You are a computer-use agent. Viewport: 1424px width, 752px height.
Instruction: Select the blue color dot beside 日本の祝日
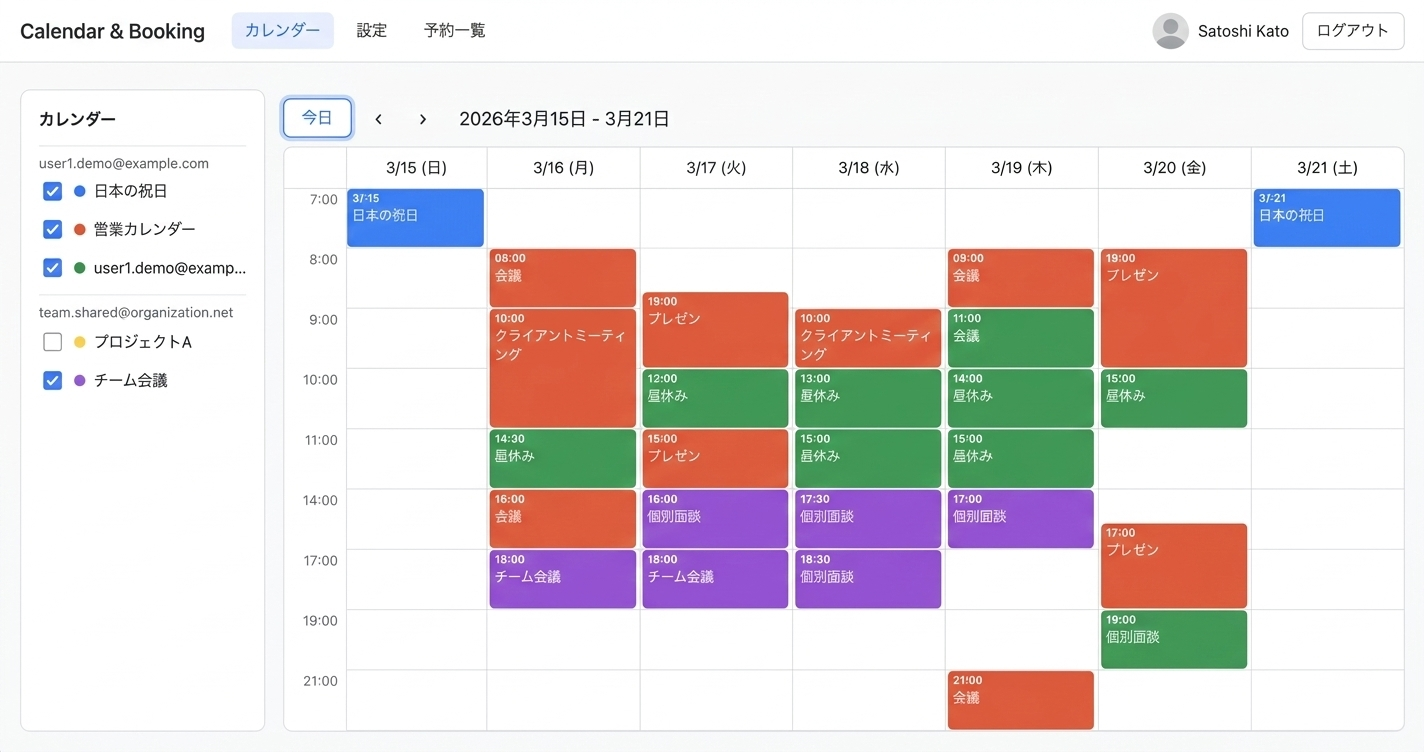78,190
